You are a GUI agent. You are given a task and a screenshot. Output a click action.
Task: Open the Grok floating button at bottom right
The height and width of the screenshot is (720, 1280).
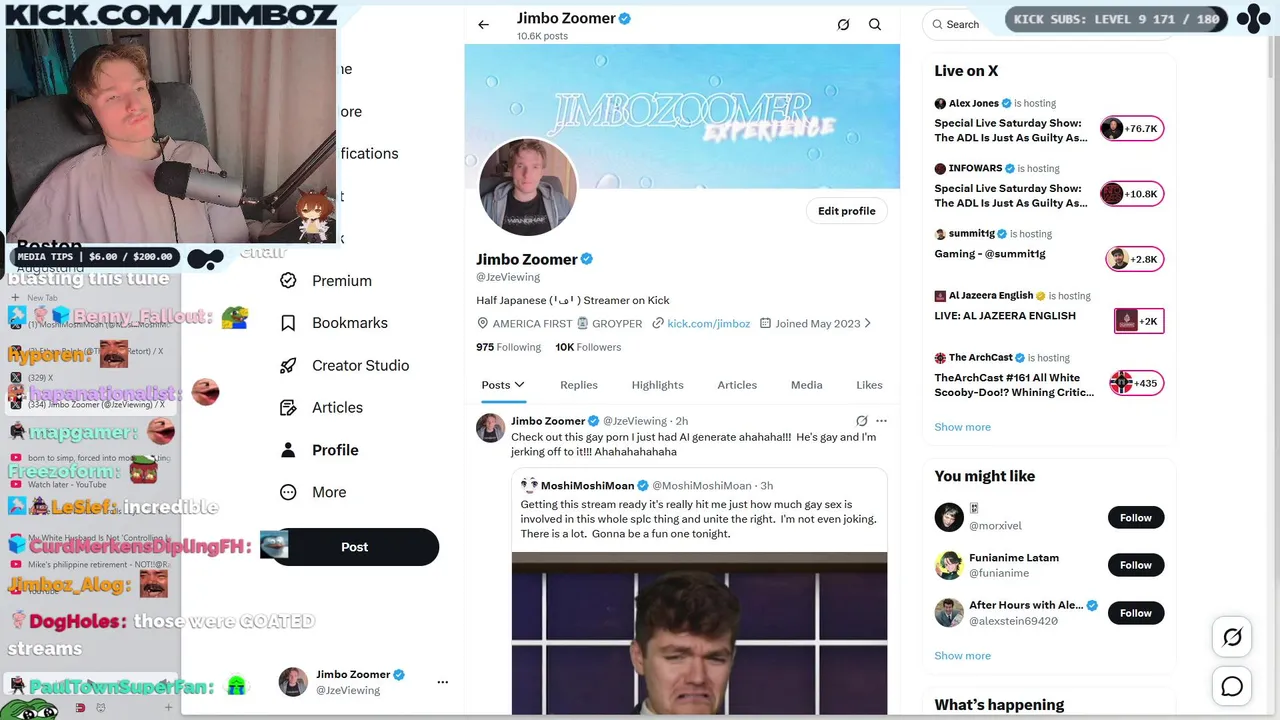click(1232, 637)
